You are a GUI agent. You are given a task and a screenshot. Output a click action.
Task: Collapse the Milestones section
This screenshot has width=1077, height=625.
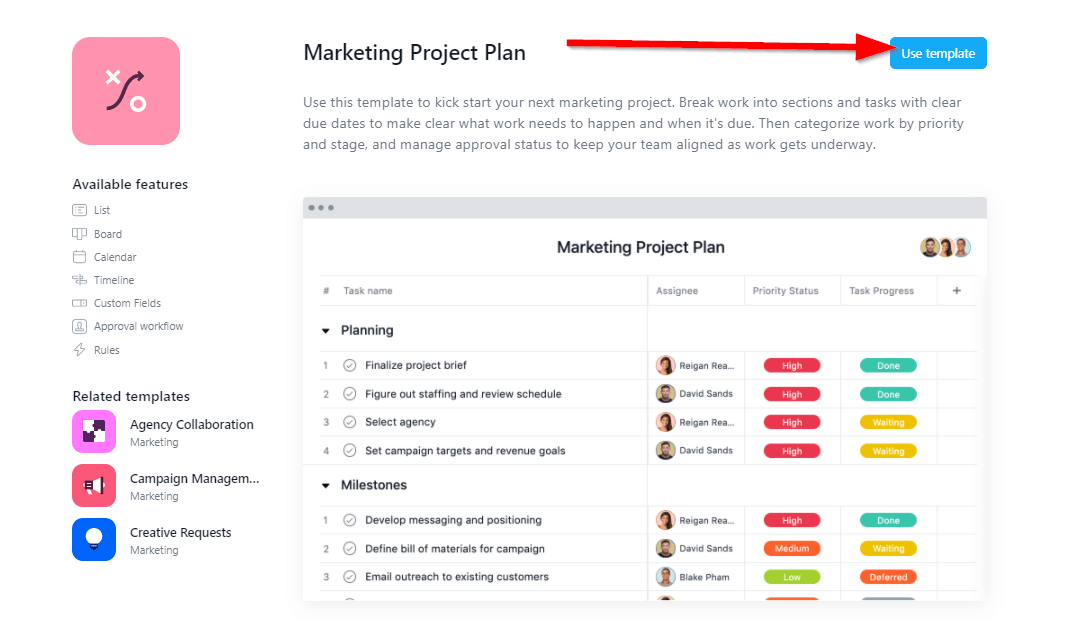(x=326, y=486)
